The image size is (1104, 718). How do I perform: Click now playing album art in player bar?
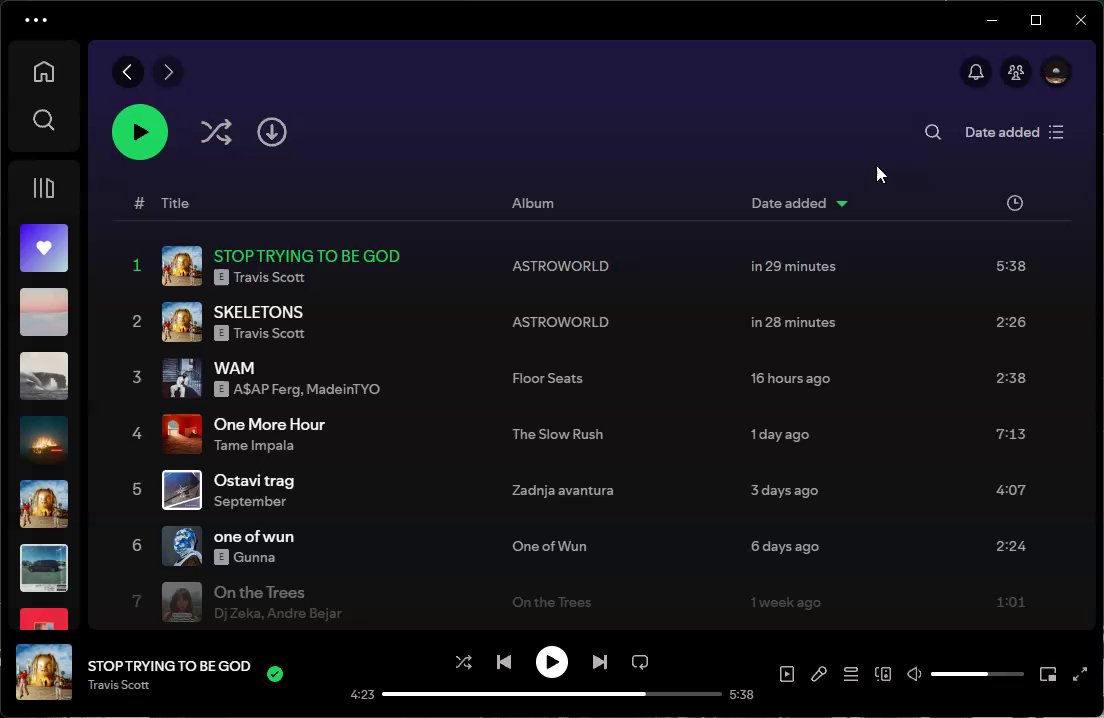pos(44,672)
